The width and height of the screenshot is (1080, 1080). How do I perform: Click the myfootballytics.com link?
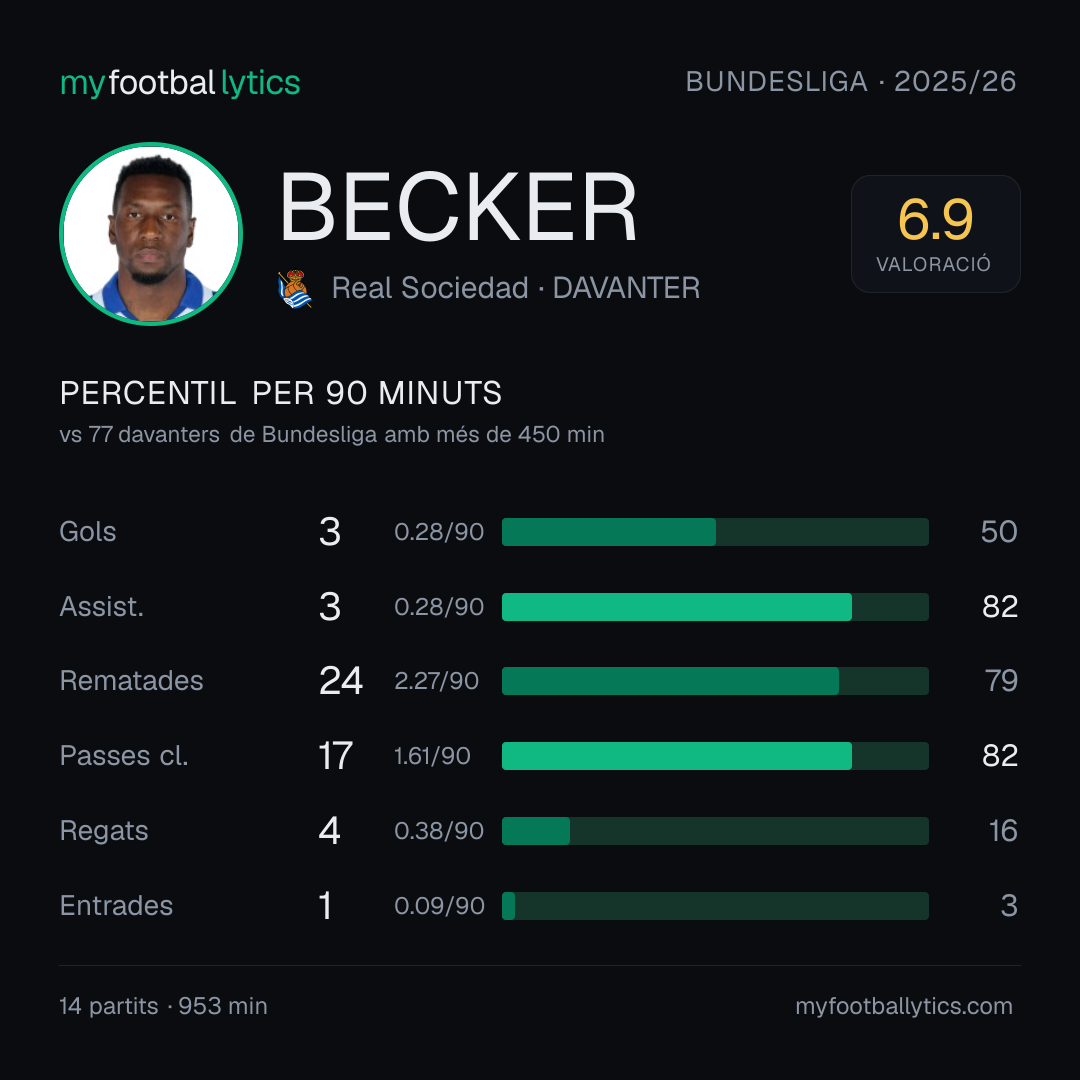(x=904, y=1006)
